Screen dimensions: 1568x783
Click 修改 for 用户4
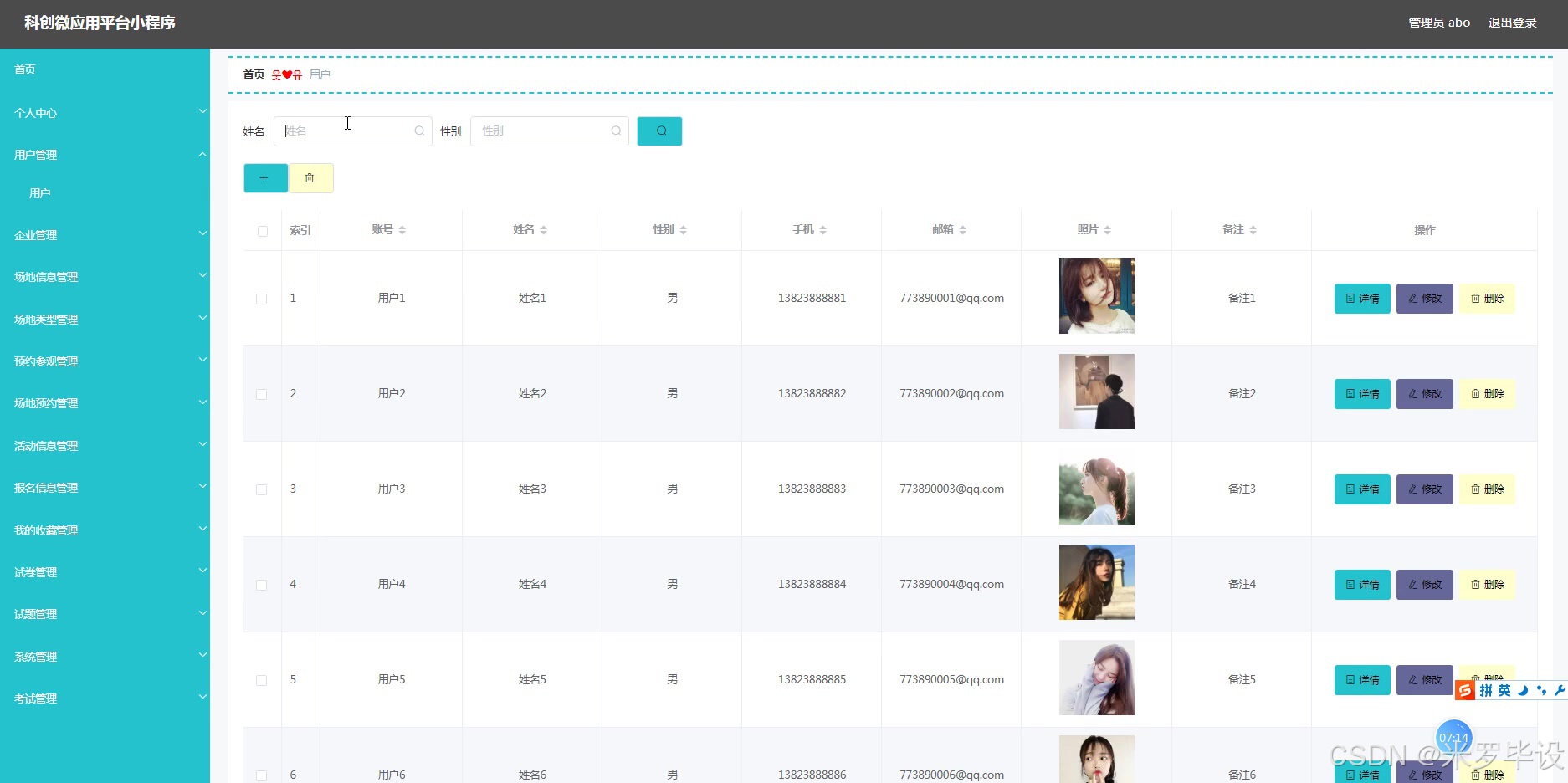[x=1425, y=585]
